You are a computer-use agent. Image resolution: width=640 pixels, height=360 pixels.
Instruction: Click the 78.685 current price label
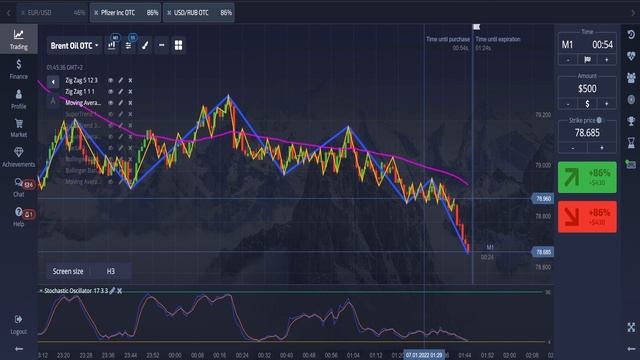click(543, 252)
